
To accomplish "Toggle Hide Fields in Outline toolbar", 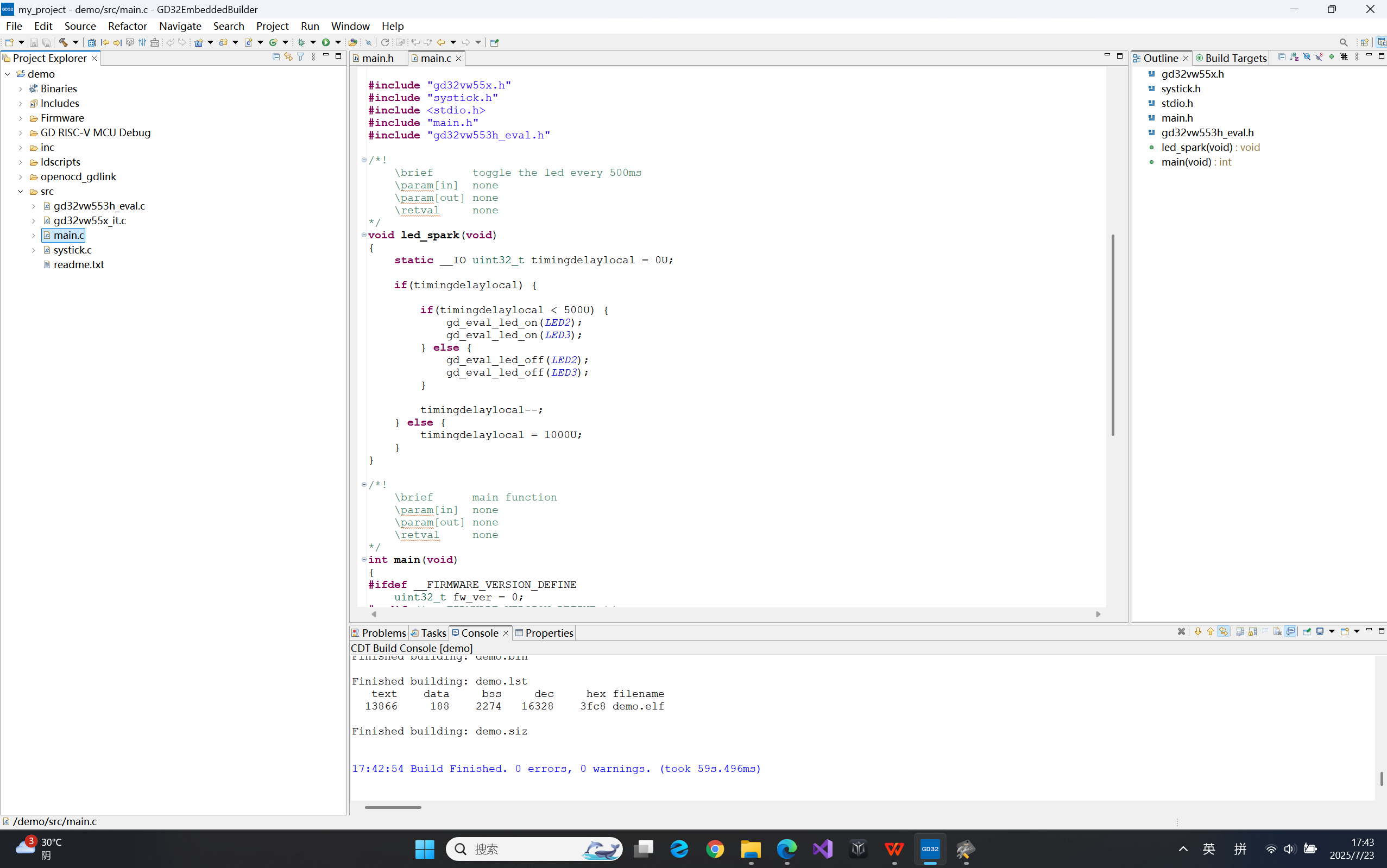I will 1307,57.
